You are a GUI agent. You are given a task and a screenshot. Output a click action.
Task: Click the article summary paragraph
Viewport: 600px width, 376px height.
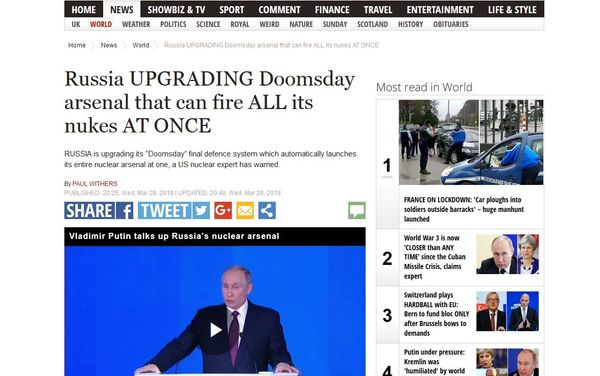coord(210,159)
